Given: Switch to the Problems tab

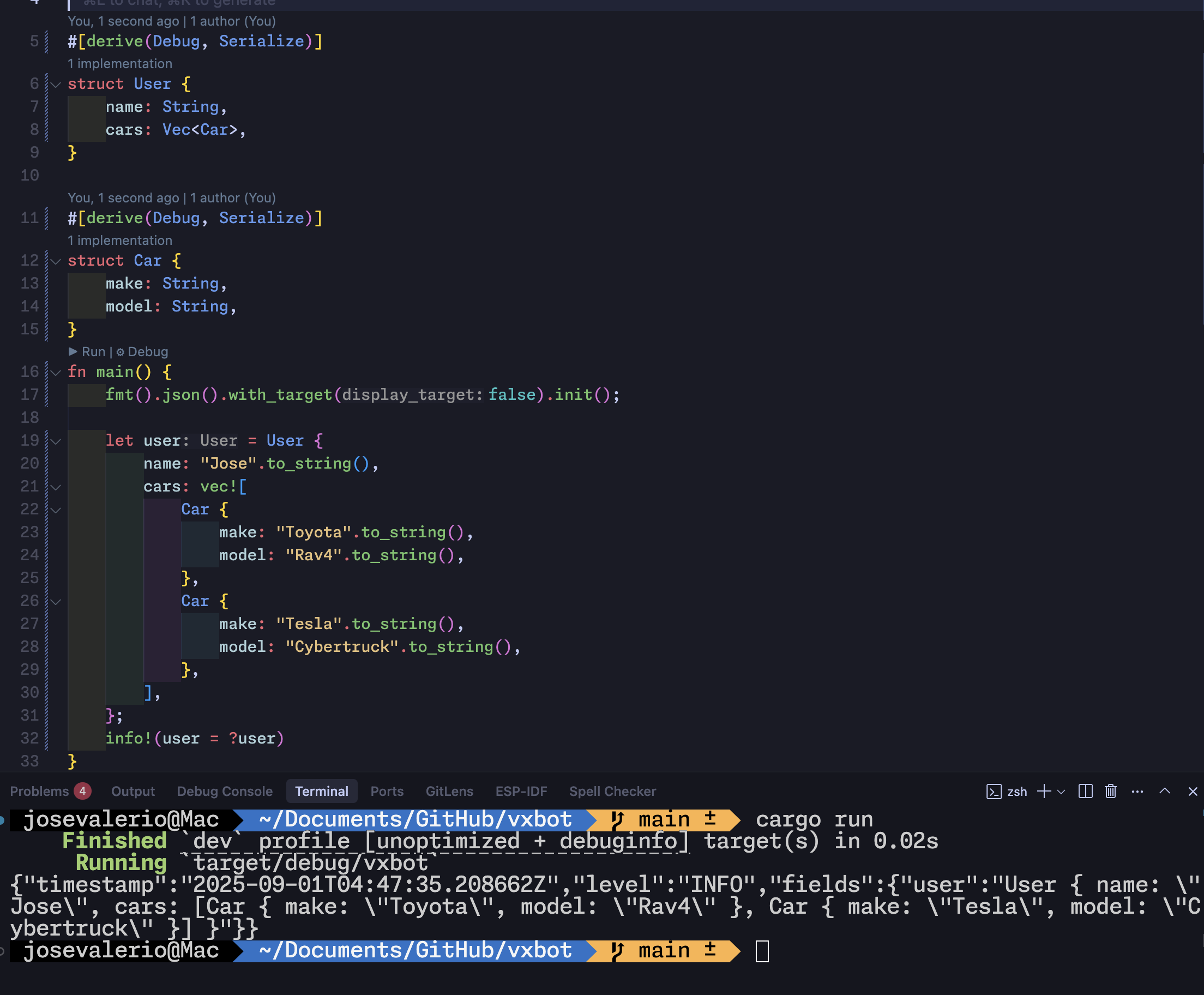Looking at the screenshot, I should pos(39,792).
